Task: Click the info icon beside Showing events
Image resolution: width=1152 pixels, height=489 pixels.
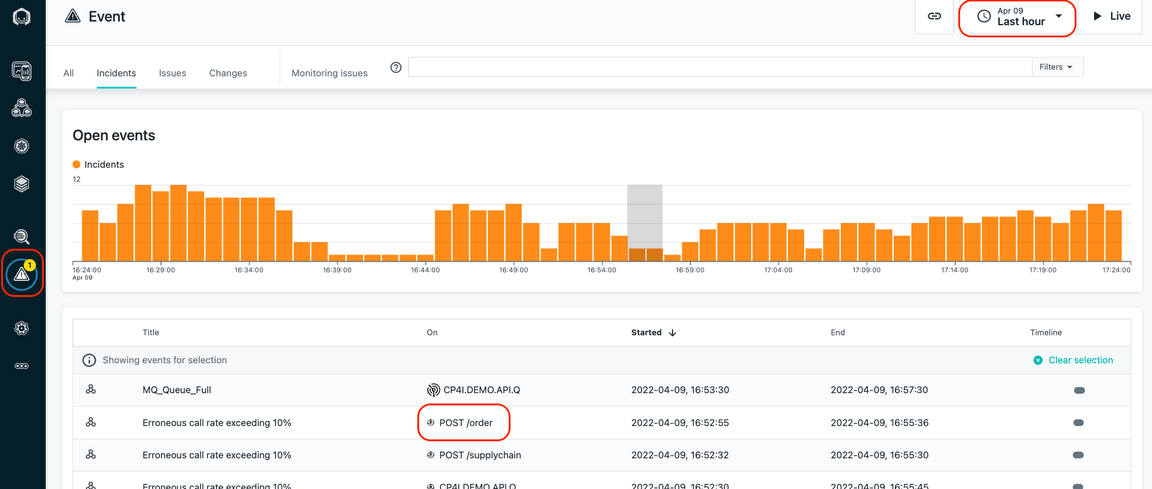Action: tap(89, 360)
